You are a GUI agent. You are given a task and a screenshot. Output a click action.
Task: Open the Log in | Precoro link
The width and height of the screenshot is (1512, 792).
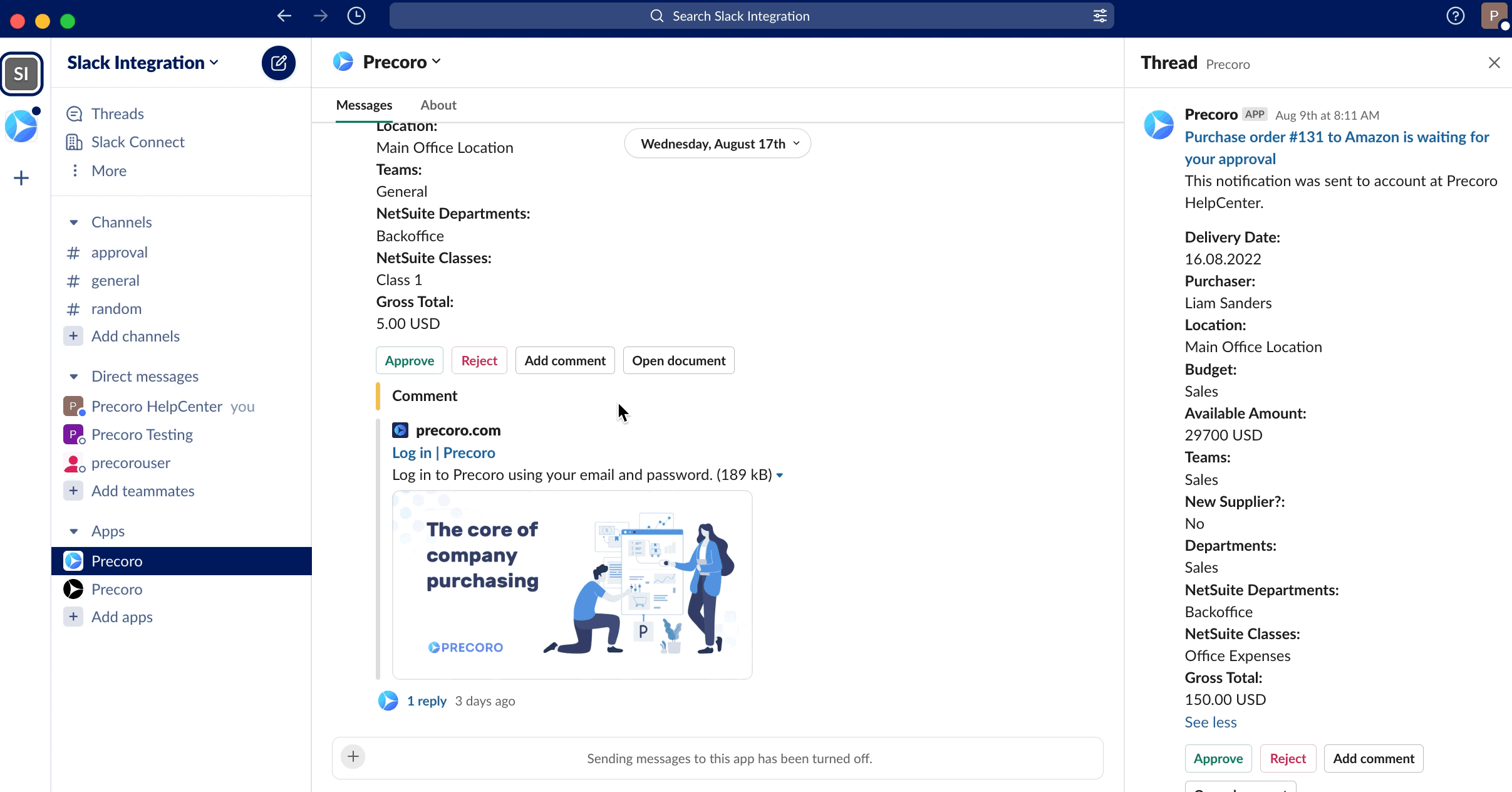click(x=443, y=453)
